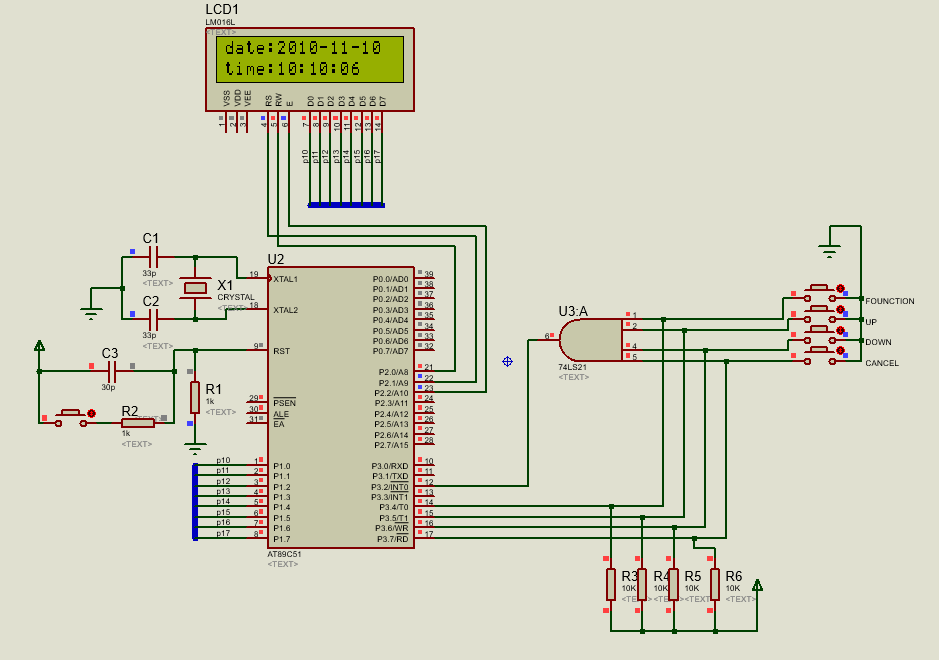Click the P1.0 pin label
939x660 pixels.
[282, 466]
